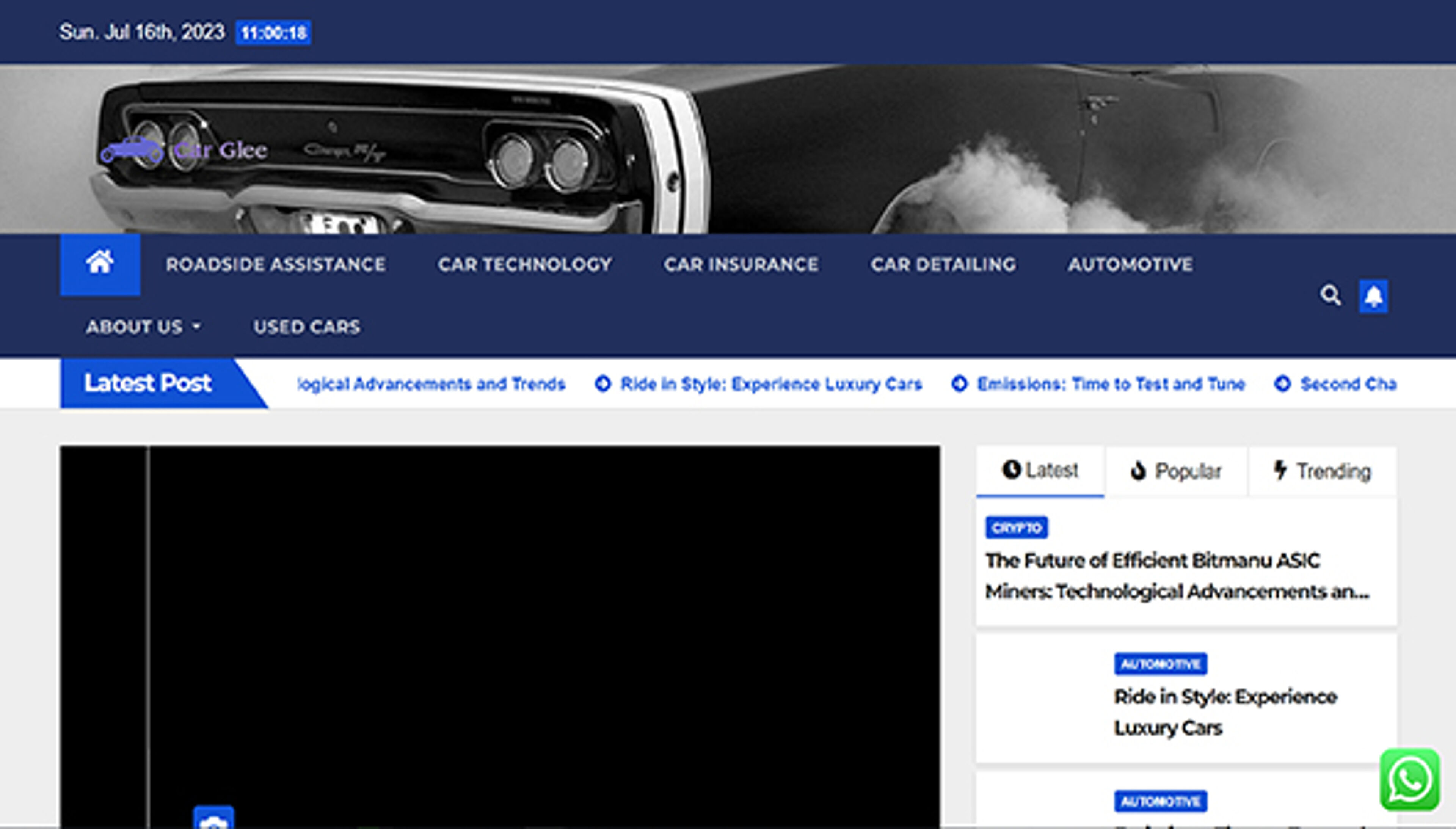Switch to the Popular tab
Screen dimensions: 1456x829
coord(1176,471)
